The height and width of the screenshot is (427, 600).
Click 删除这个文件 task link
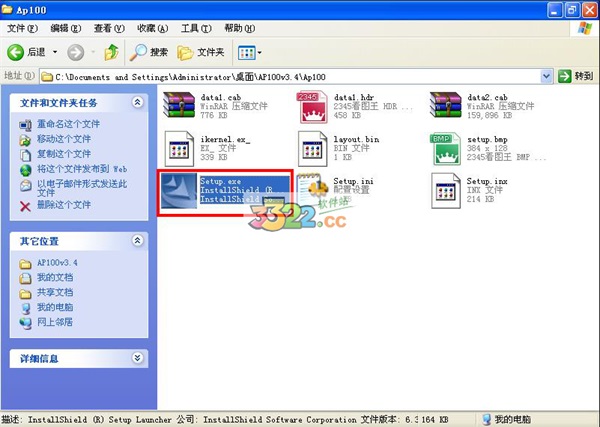tap(64, 205)
